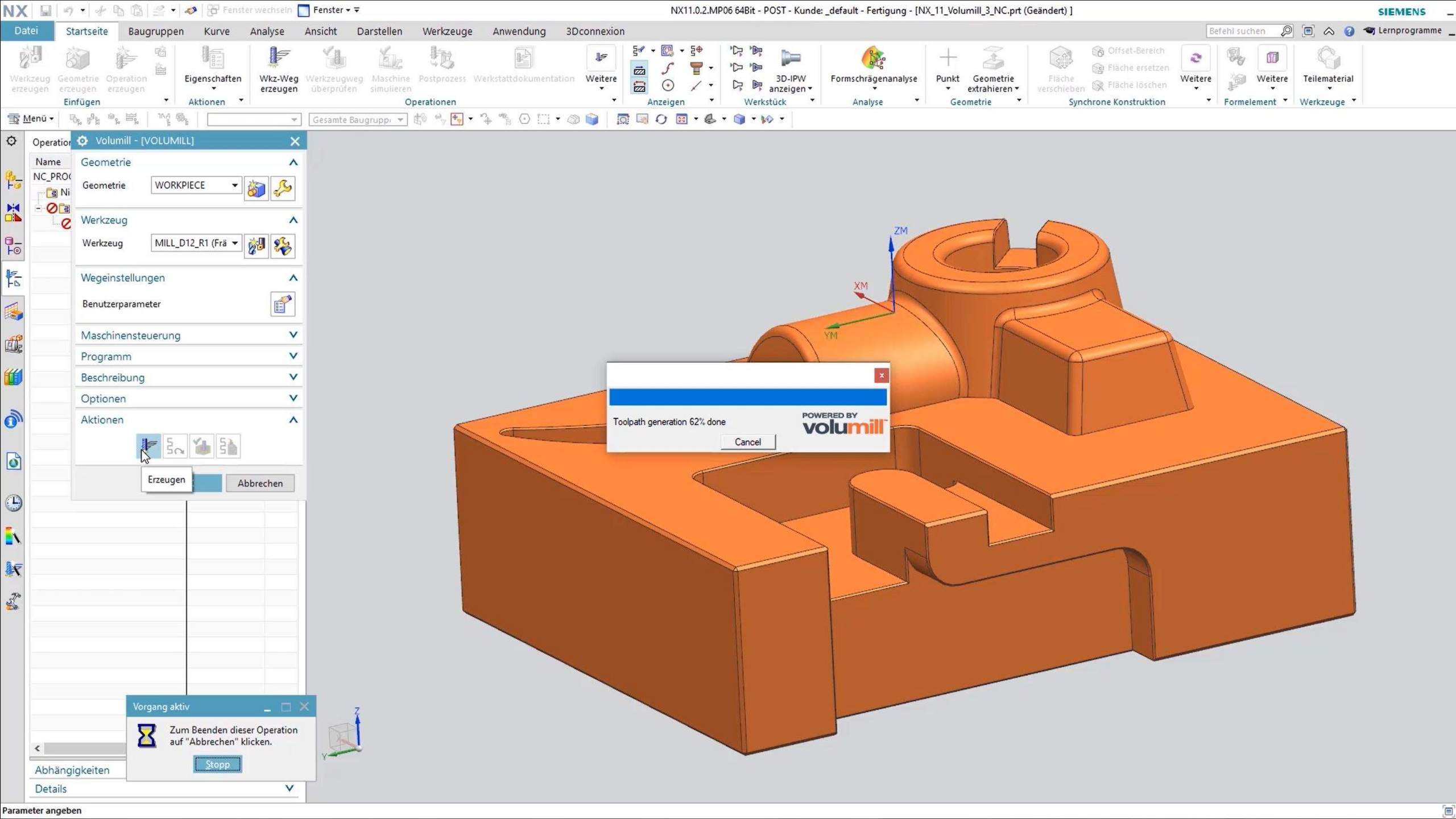Select the Punkt geometry tool
Image resolution: width=1456 pixels, height=819 pixels.
point(947,68)
